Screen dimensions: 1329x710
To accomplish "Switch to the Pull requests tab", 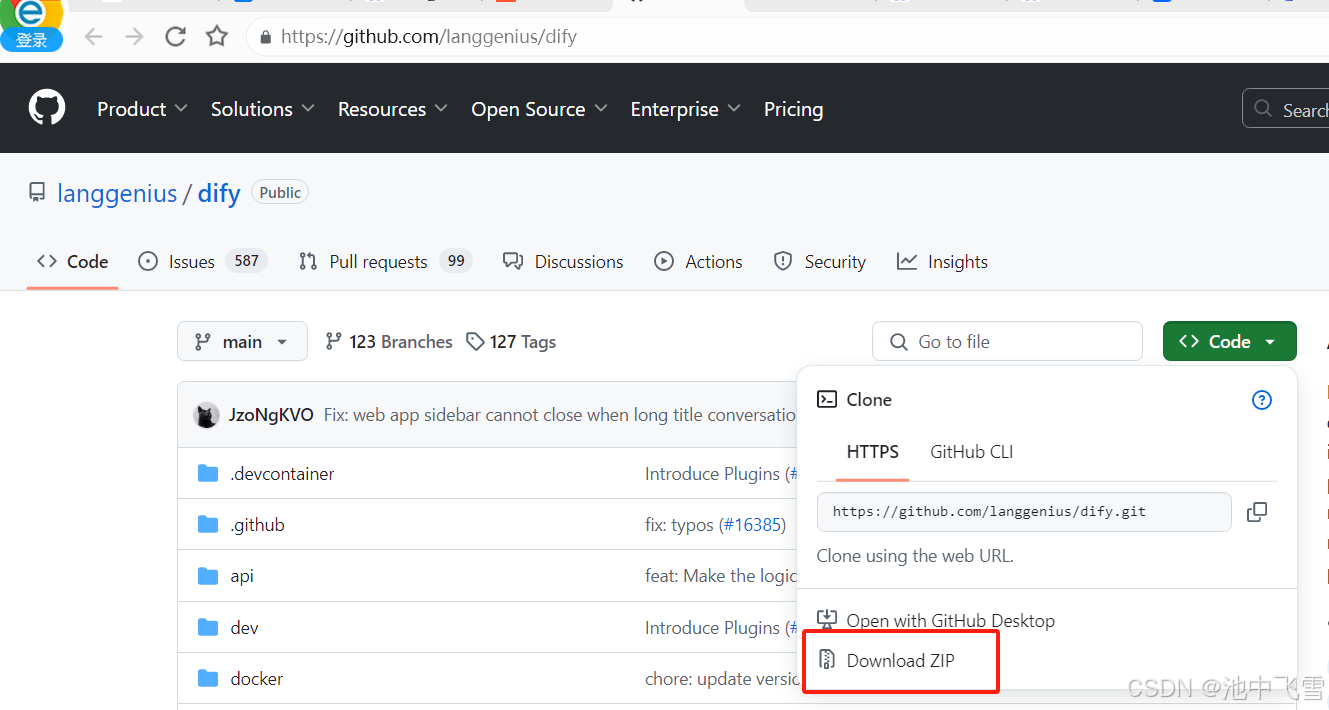I will [x=385, y=261].
